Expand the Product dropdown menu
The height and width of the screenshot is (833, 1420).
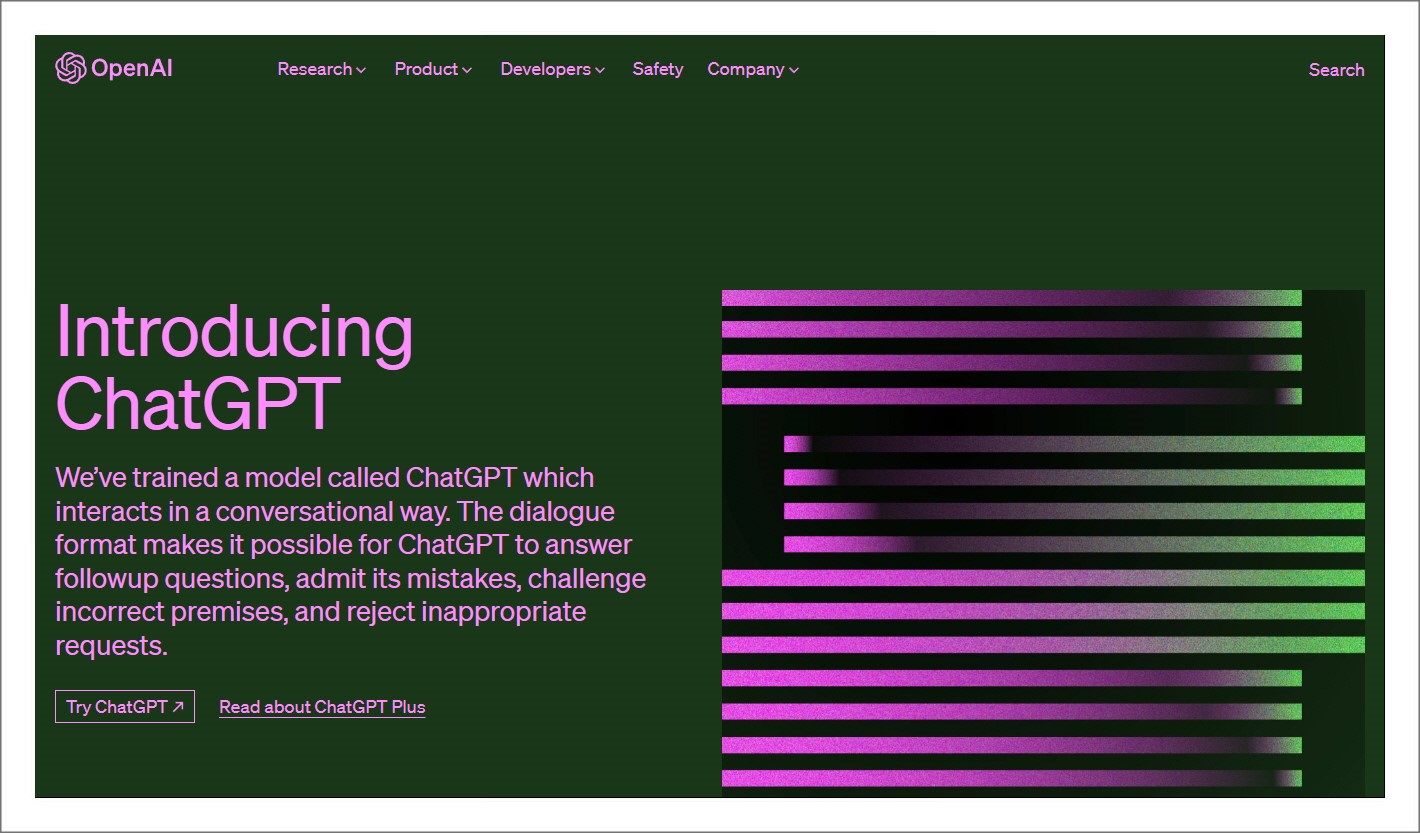[433, 69]
